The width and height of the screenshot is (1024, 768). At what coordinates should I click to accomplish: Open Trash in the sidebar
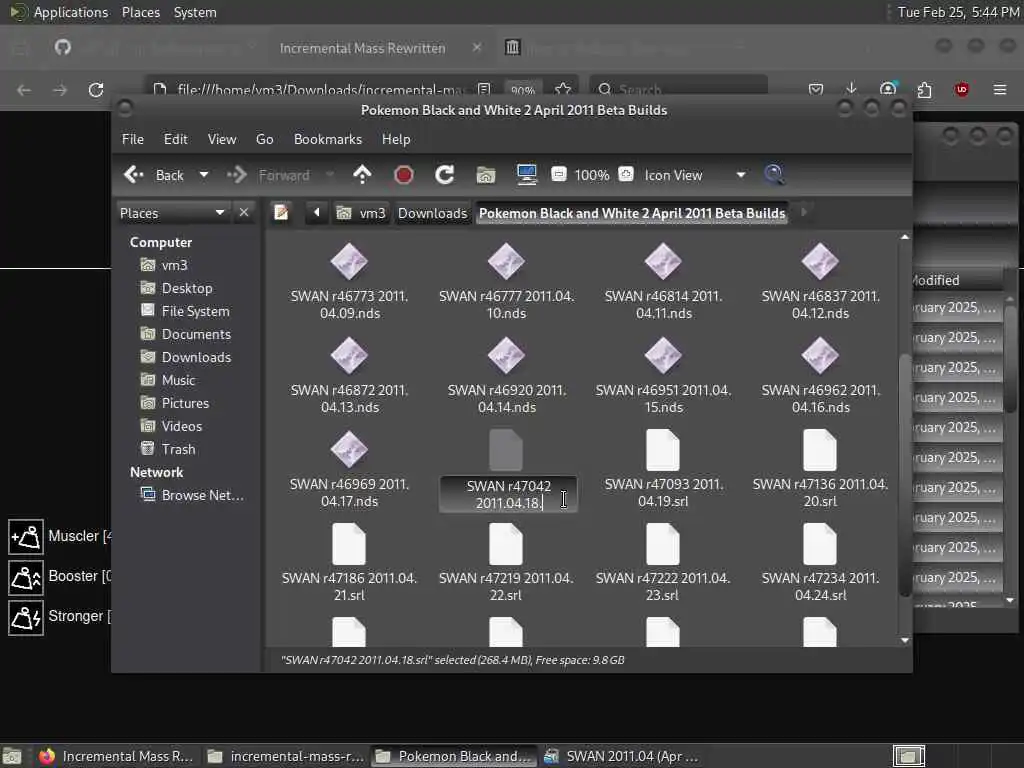point(178,449)
